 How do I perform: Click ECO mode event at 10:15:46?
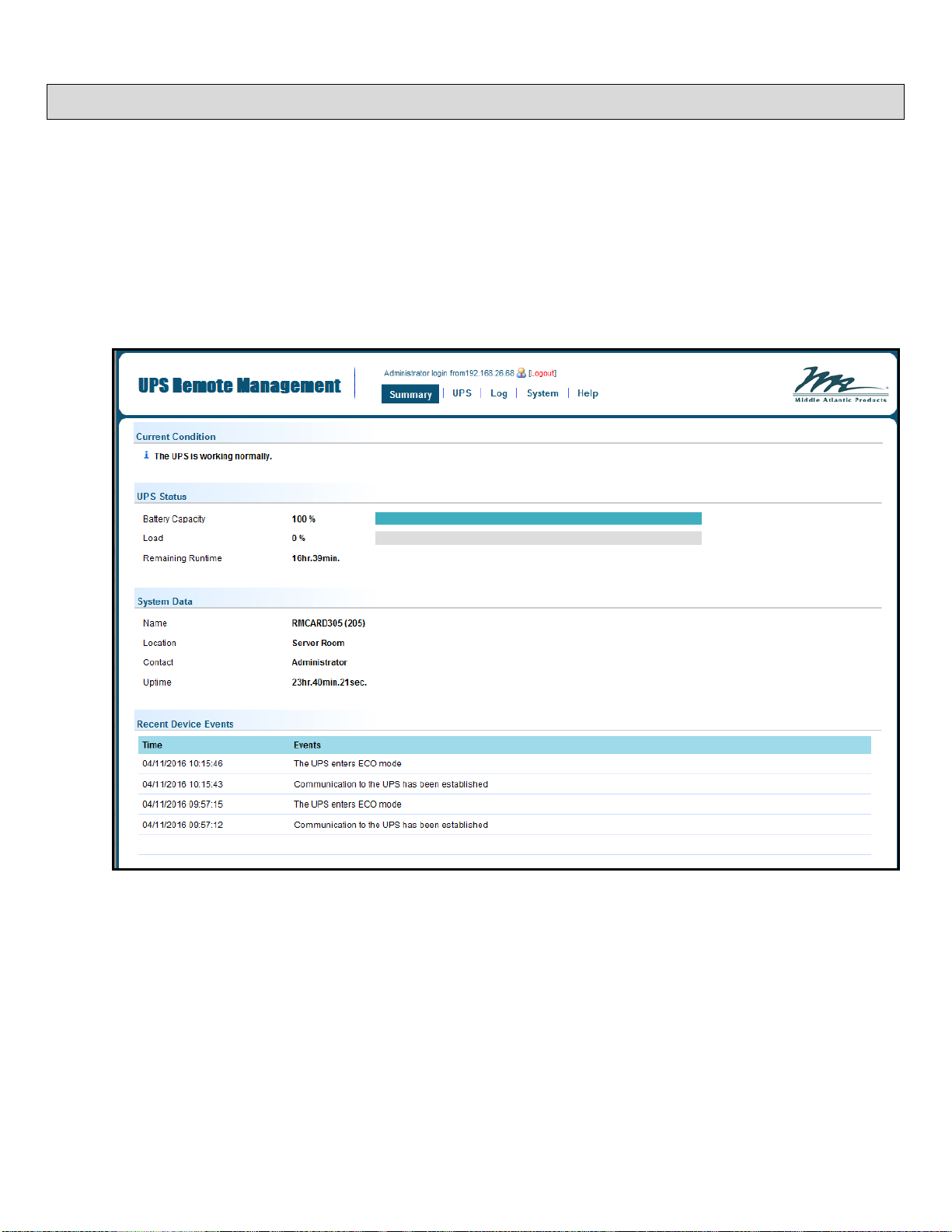(x=347, y=764)
